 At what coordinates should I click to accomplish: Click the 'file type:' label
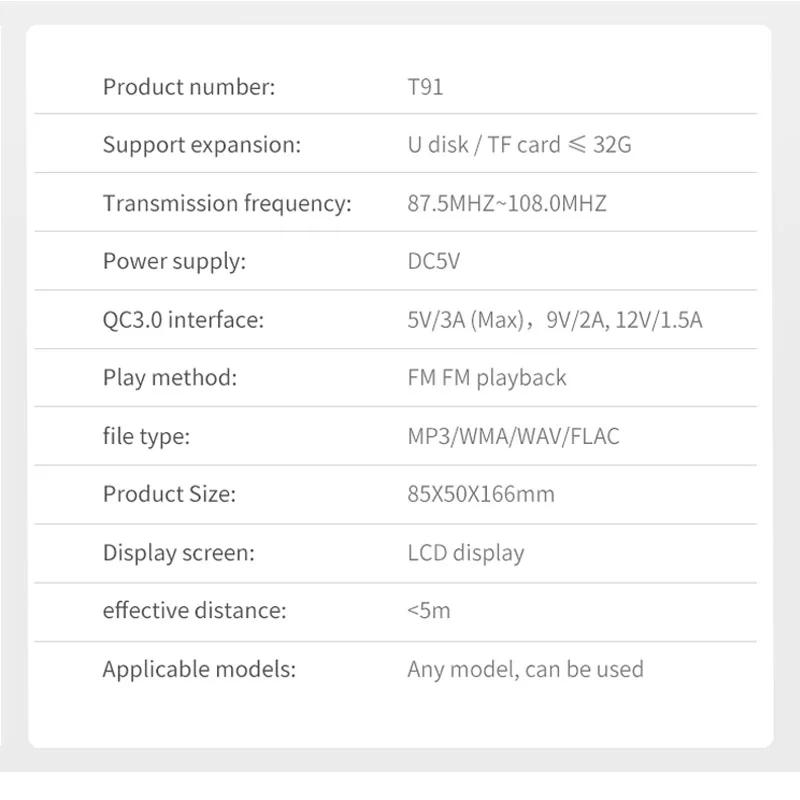(x=146, y=436)
